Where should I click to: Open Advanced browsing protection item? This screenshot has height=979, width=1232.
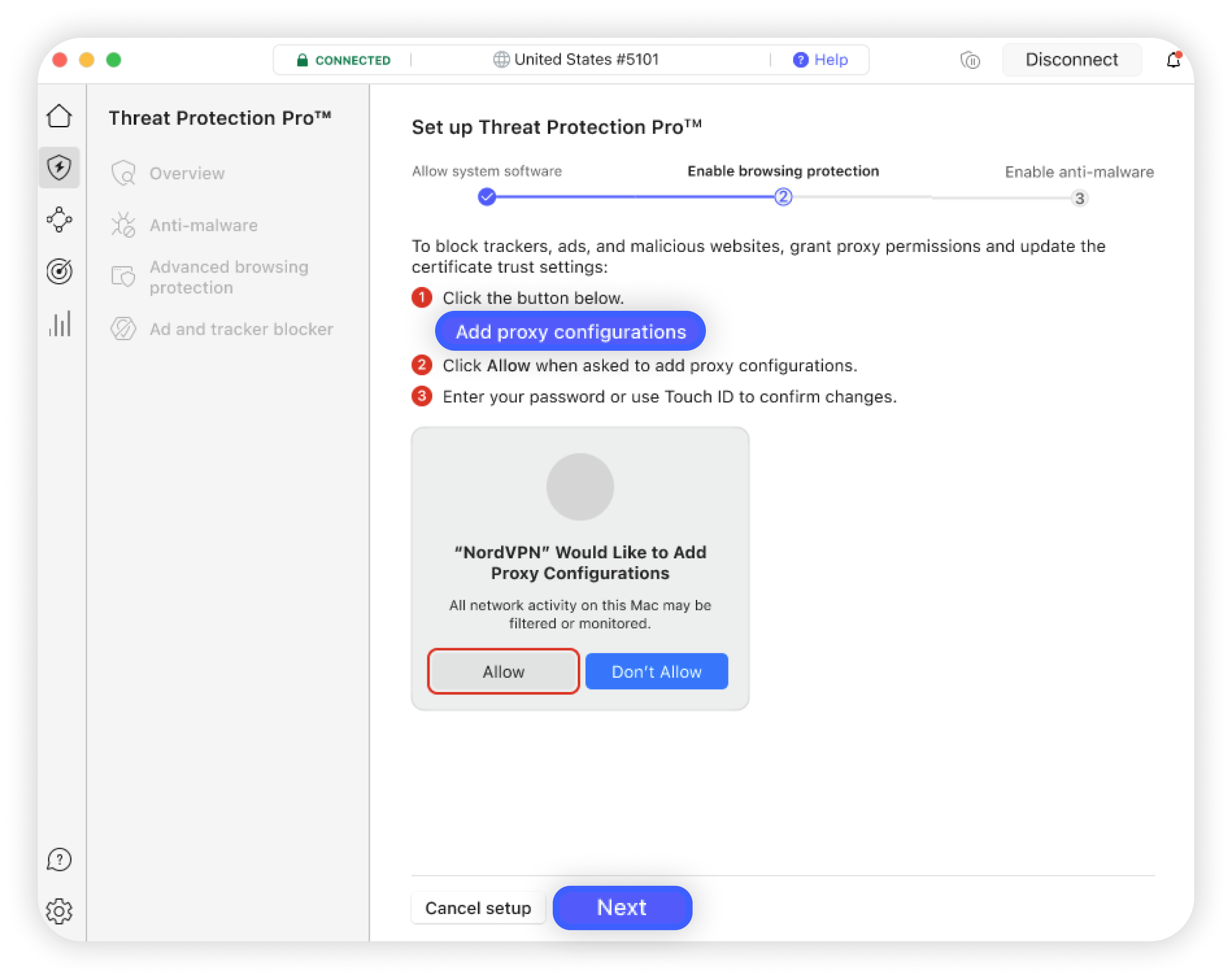(229, 277)
